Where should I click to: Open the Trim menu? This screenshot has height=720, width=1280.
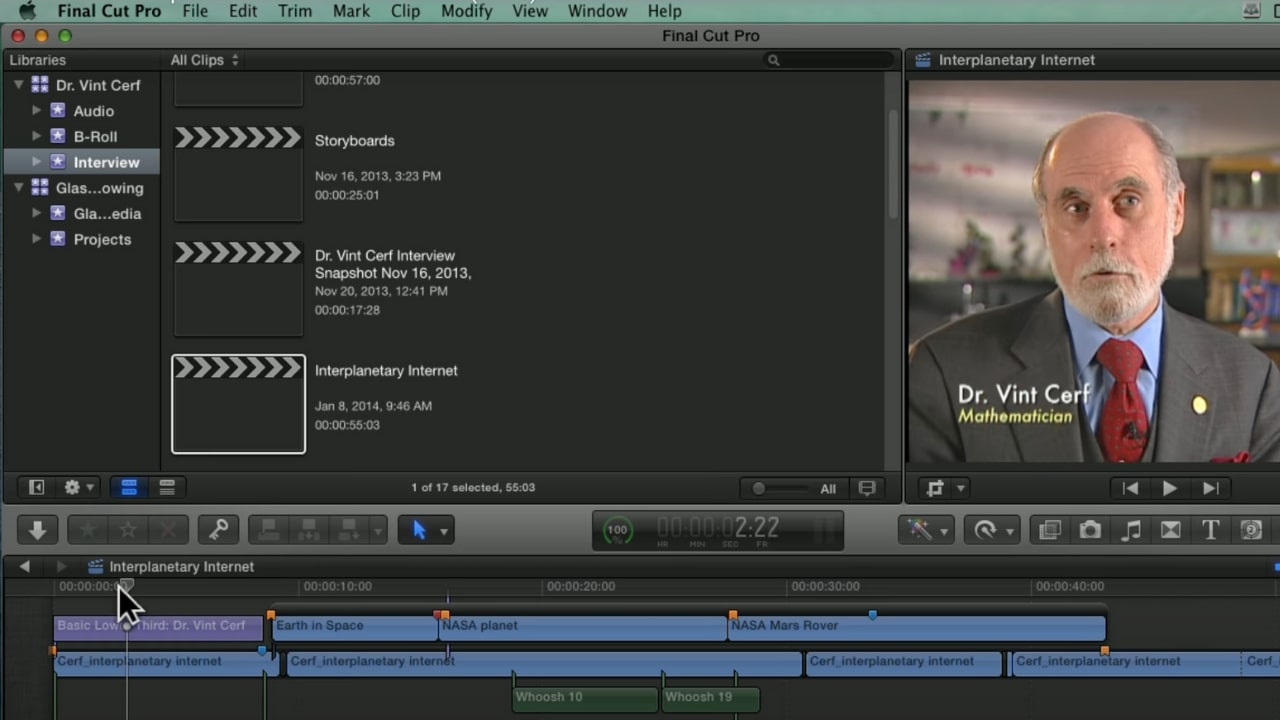pos(295,11)
